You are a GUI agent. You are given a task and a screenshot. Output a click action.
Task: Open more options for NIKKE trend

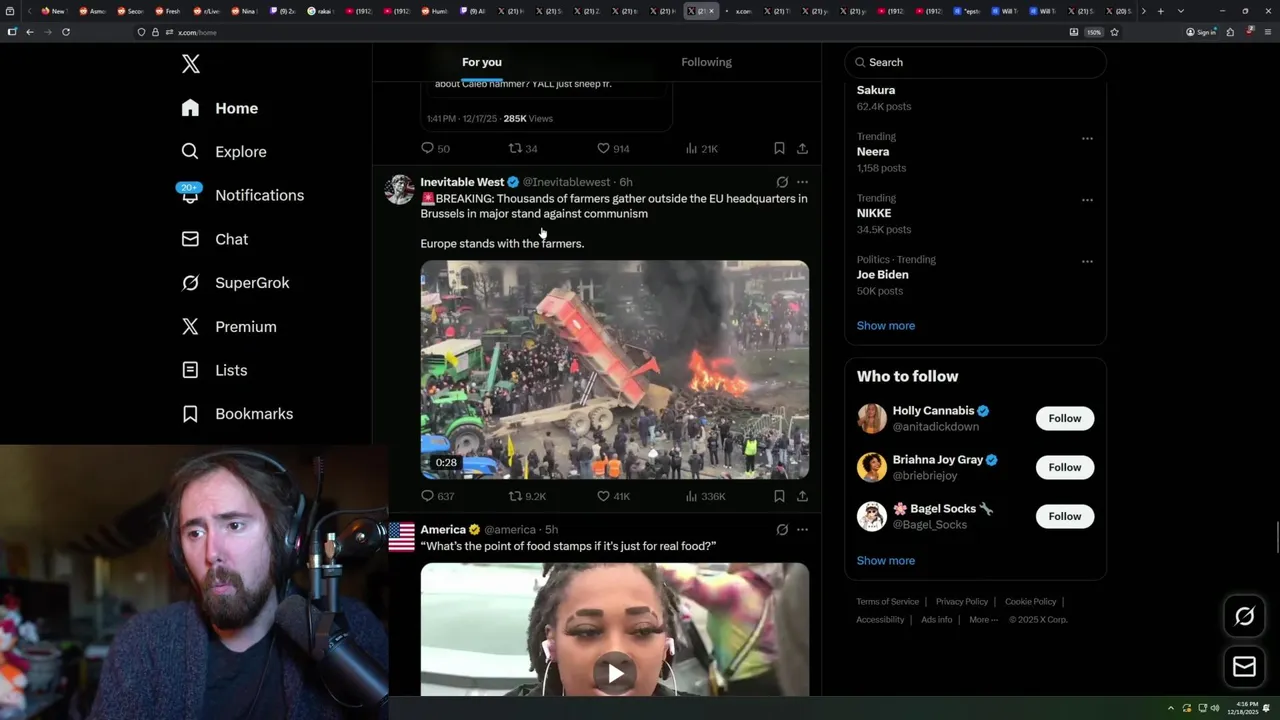1087,200
